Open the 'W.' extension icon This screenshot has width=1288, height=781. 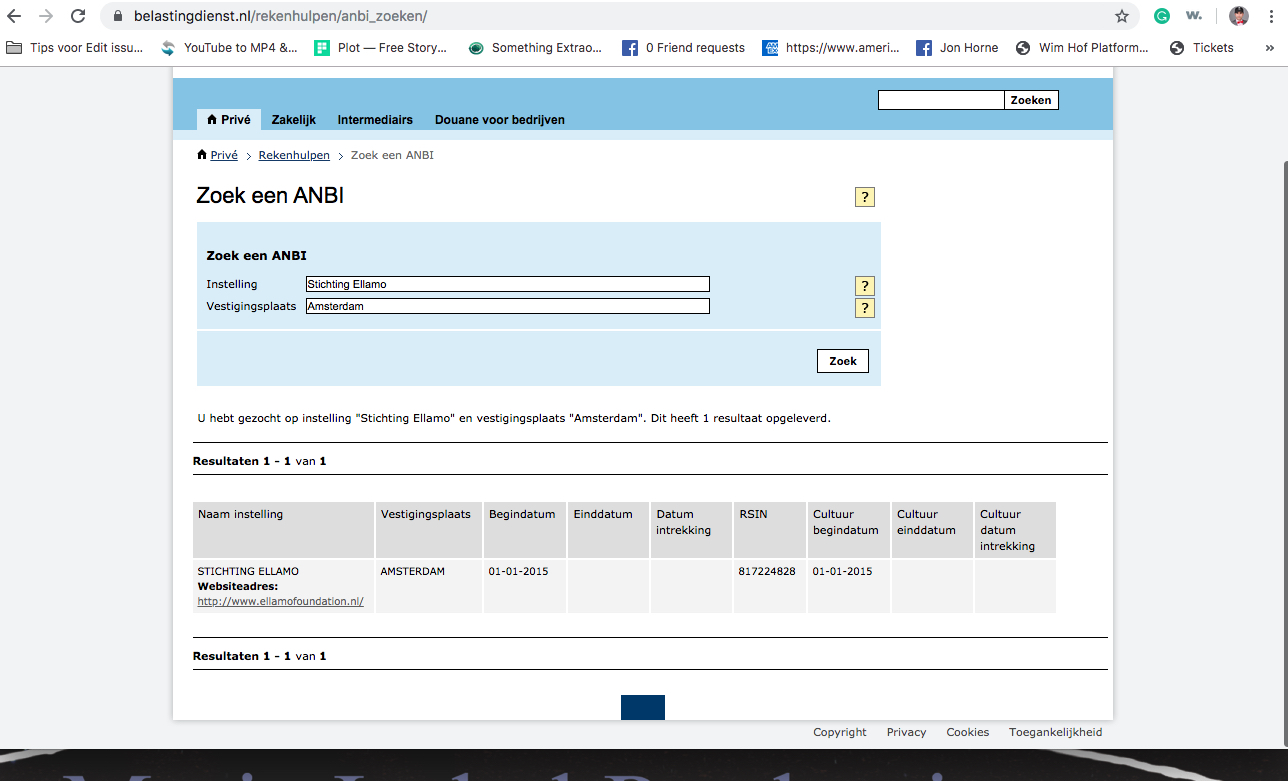pos(1194,16)
